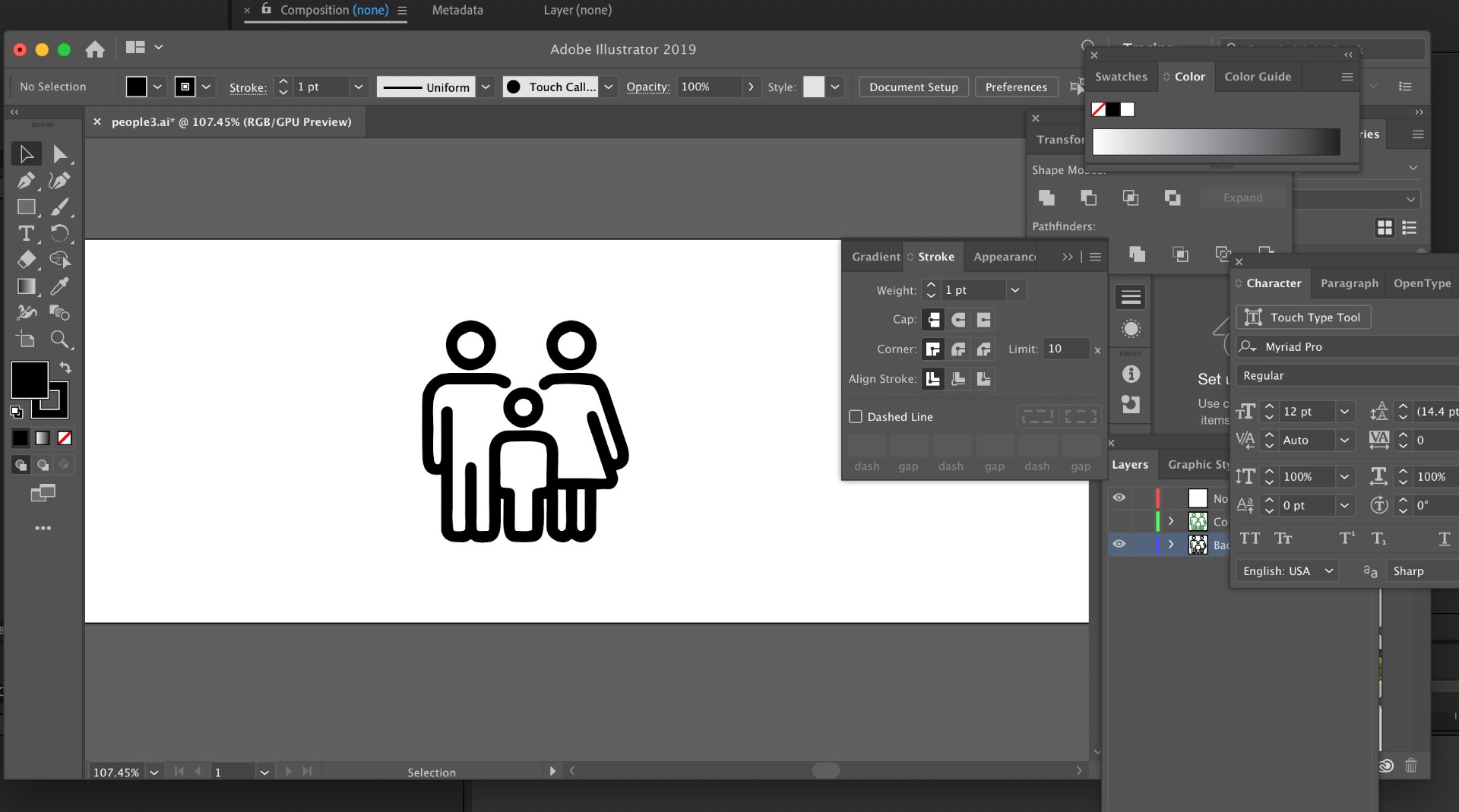This screenshot has width=1459, height=812.
Task: Select the Eraser tool
Action: pyautogui.click(x=27, y=260)
